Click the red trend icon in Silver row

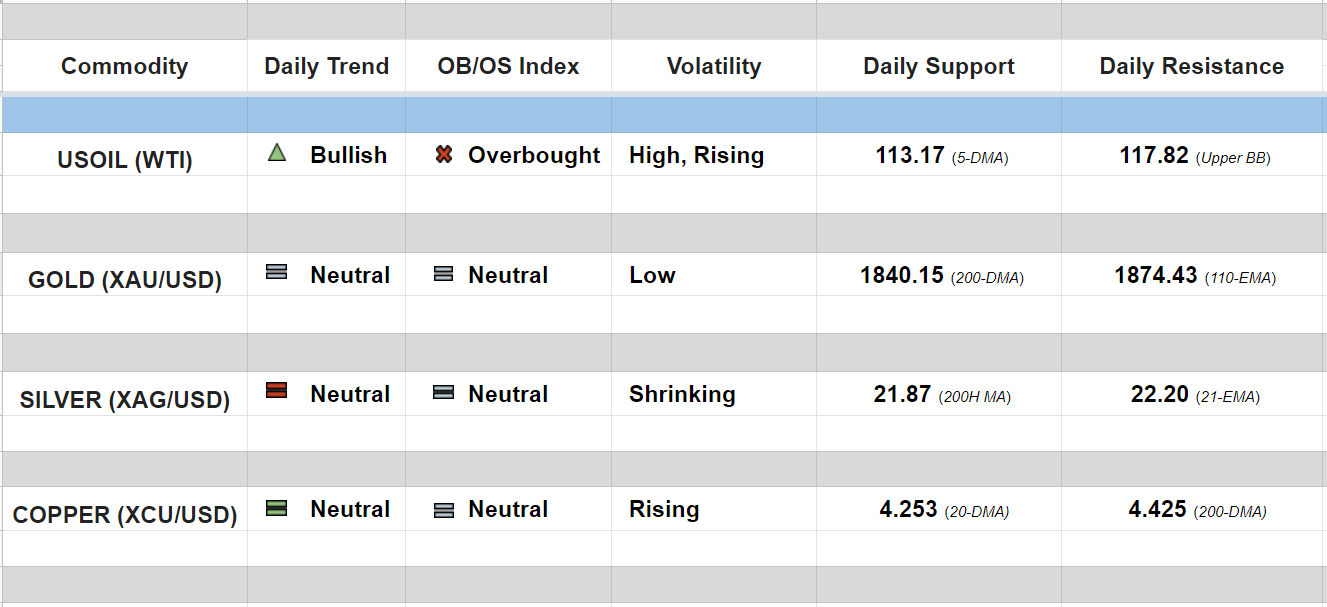[x=277, y=391]
